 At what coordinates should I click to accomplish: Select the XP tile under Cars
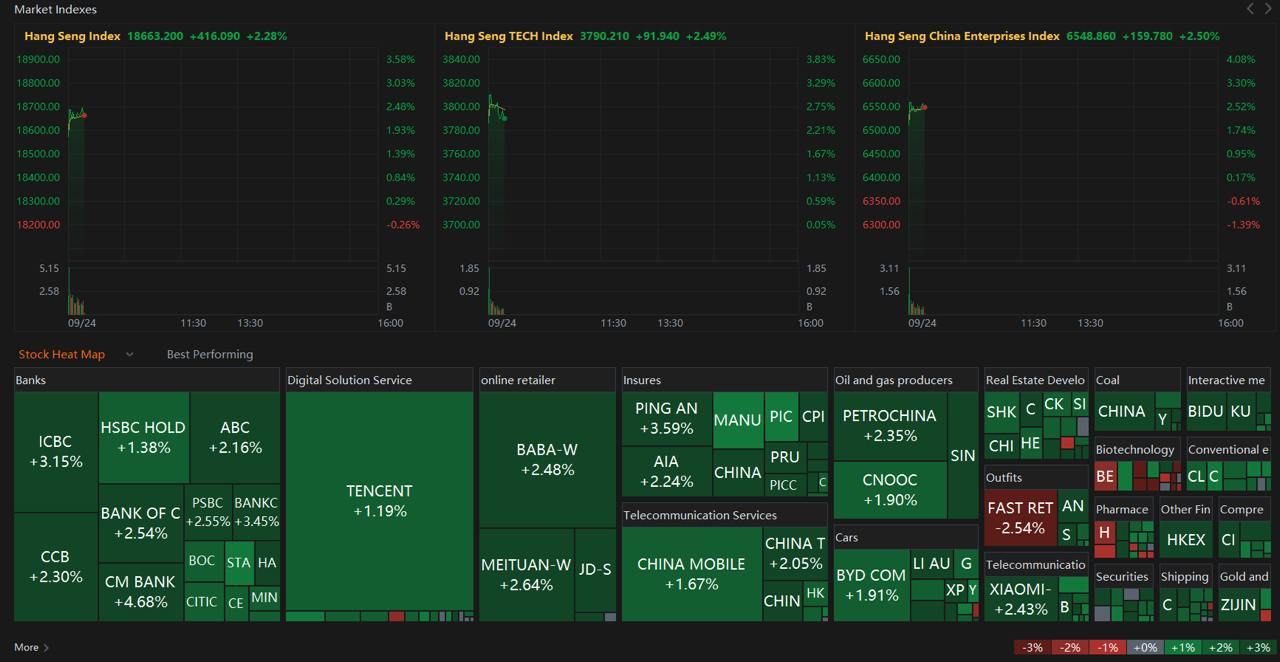[955, 590]
